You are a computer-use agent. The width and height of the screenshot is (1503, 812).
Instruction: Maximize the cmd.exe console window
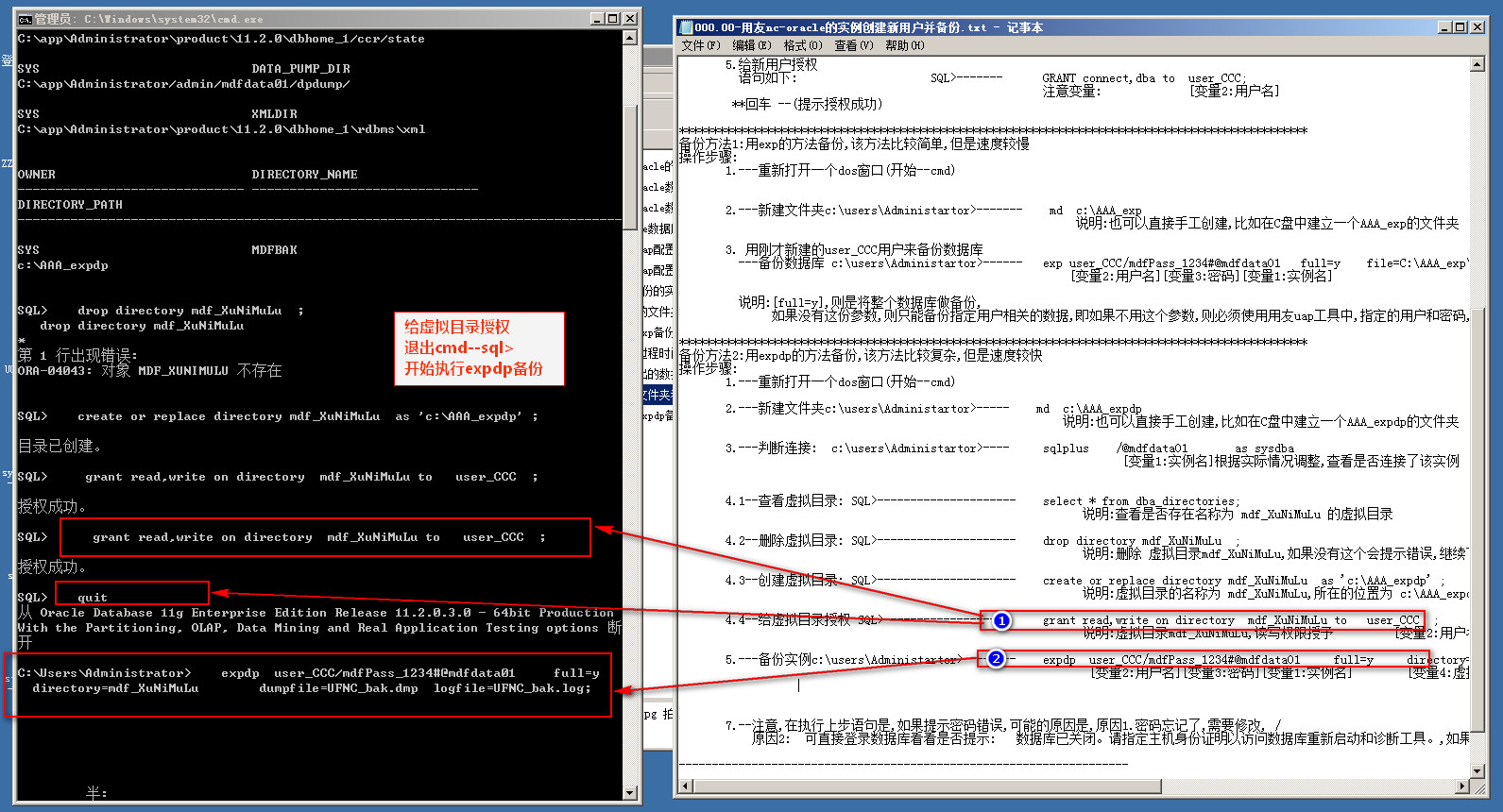(x=613, y=19)
